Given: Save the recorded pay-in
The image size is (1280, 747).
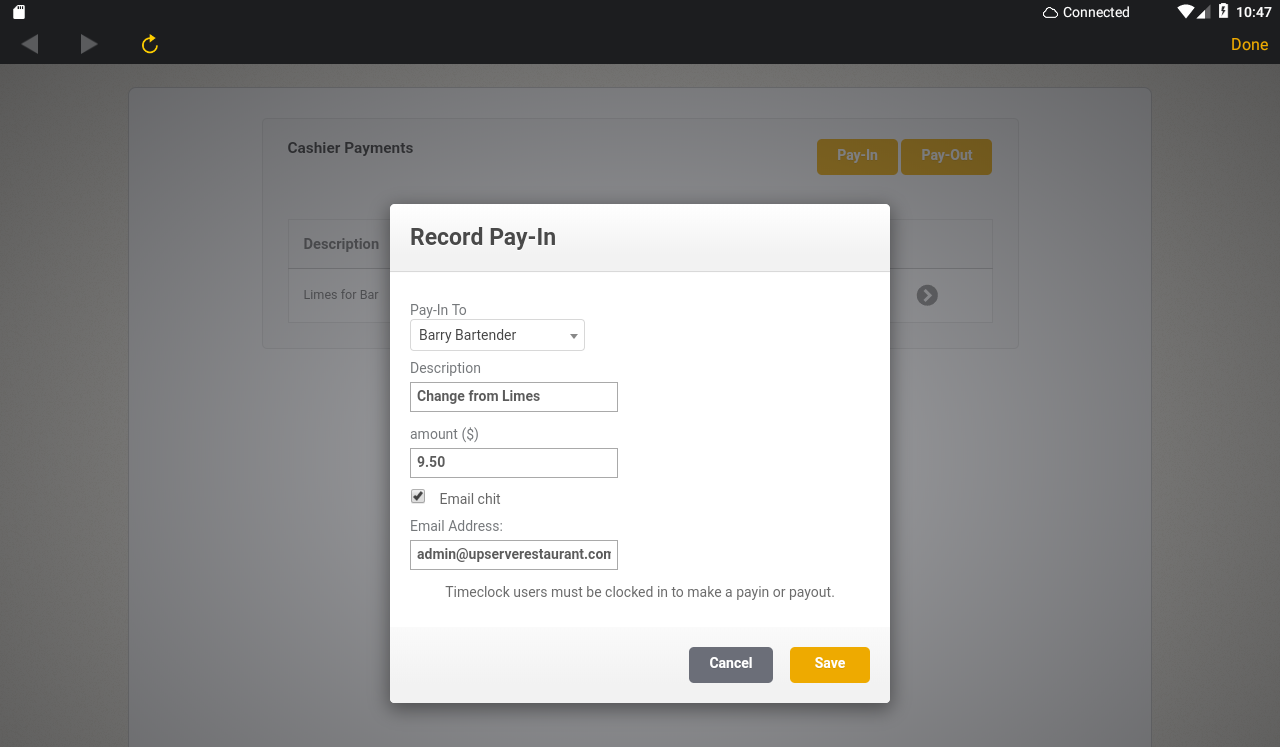Looking at the screenshot, I should click(829, 664).
